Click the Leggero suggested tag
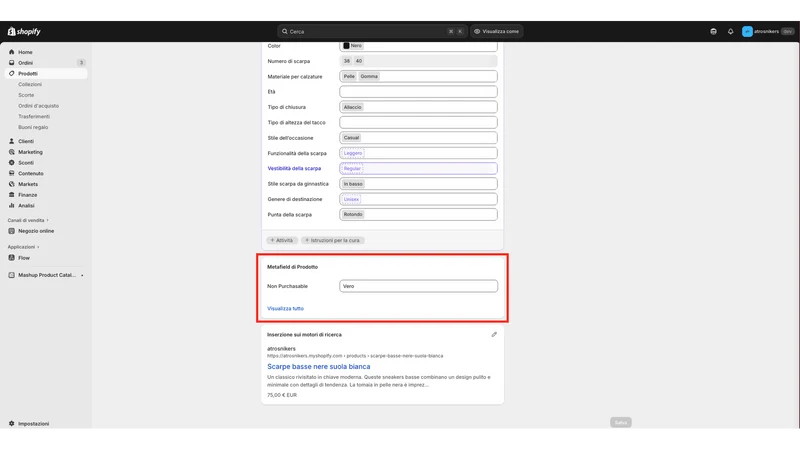 [353, 153]
